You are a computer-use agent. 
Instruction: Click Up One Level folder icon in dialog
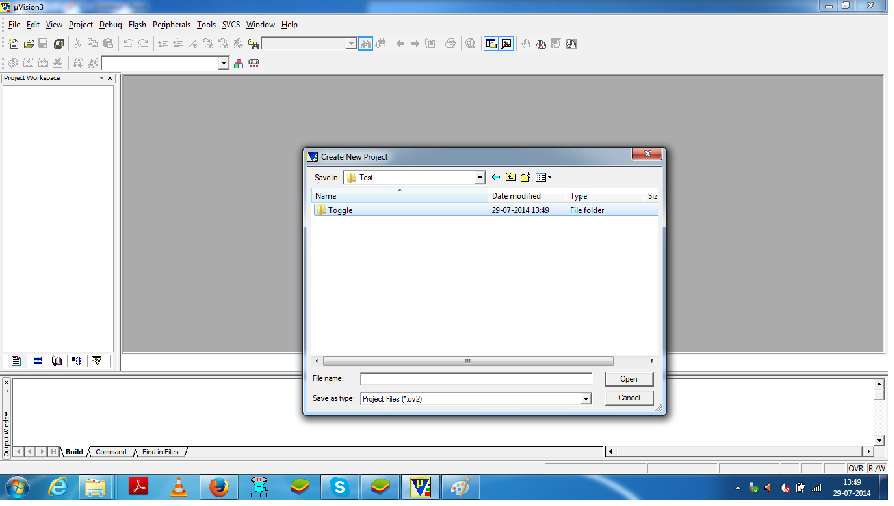click(511, 177)
